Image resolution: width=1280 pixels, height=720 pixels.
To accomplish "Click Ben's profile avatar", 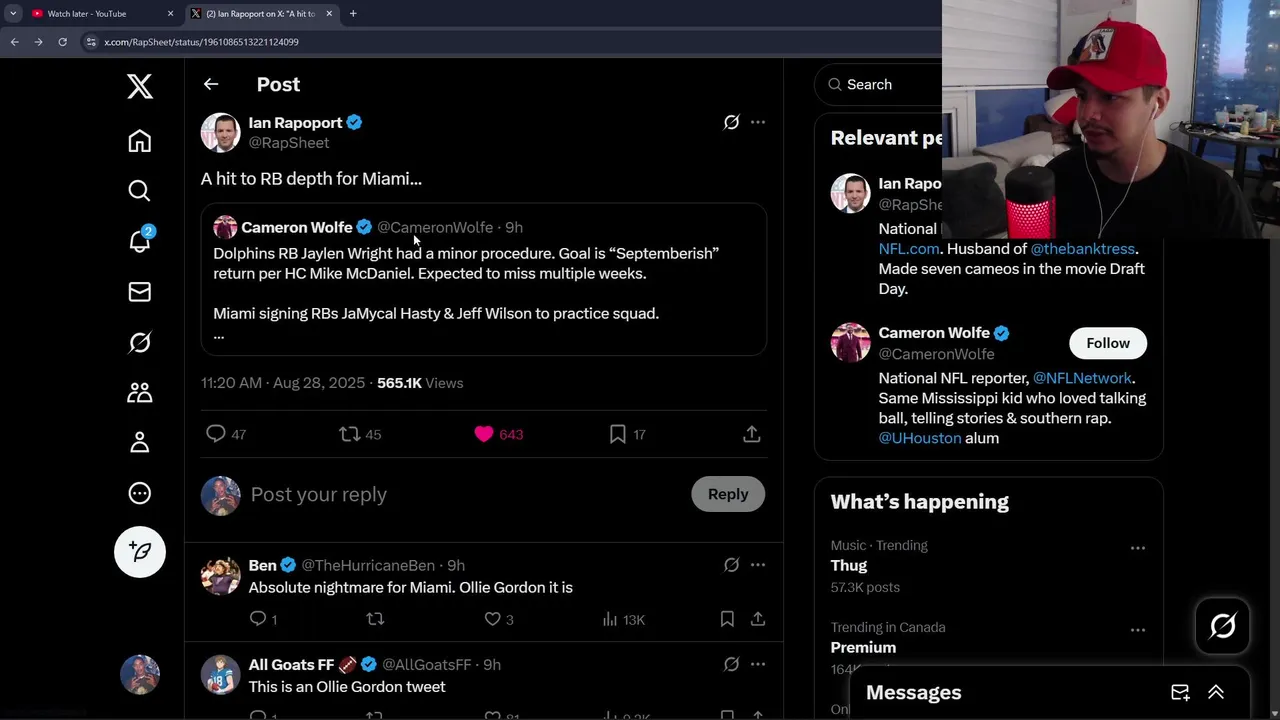I will click(x=220, y=575).
